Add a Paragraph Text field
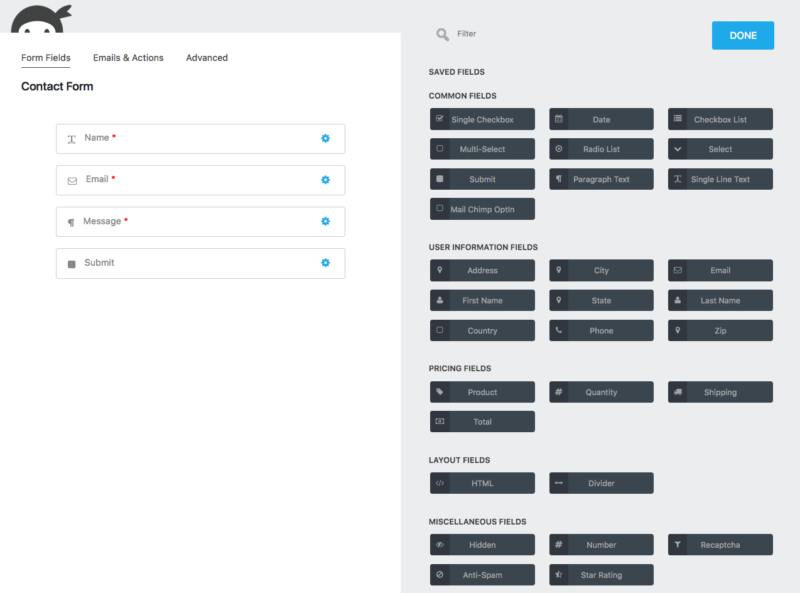Viewport: 800px width, 593px height. (601, 178)
